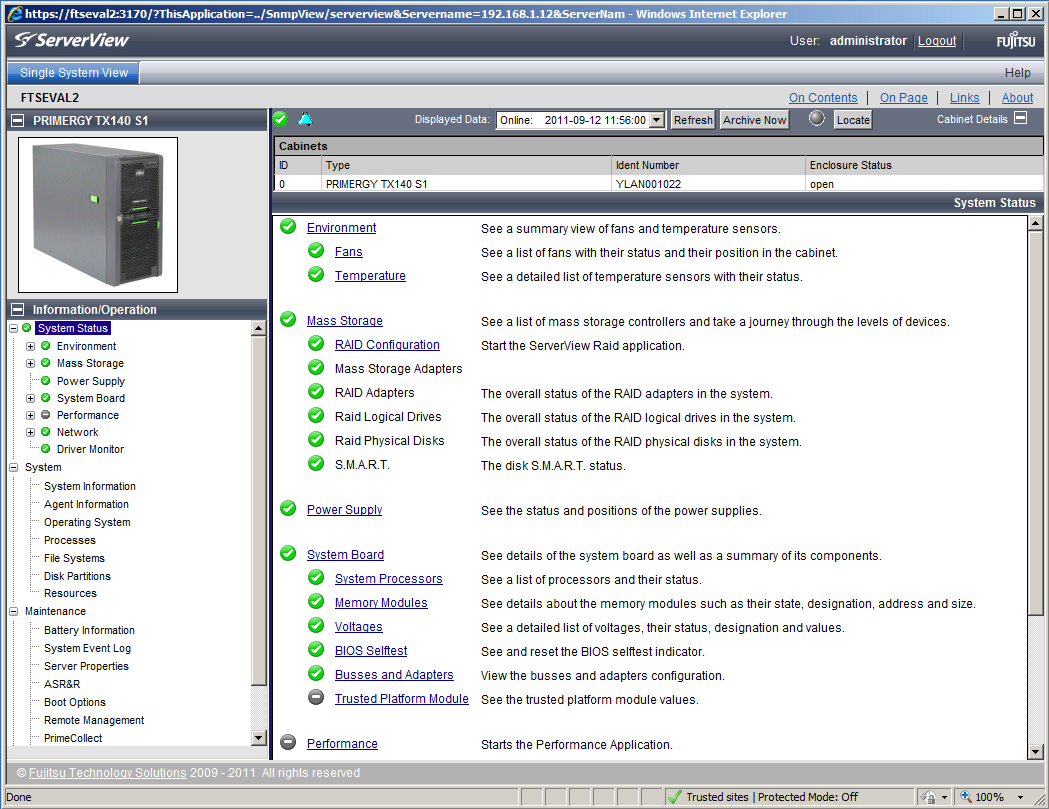
Task: Expand the Environment tree node
Action: [x=30, y=346]
